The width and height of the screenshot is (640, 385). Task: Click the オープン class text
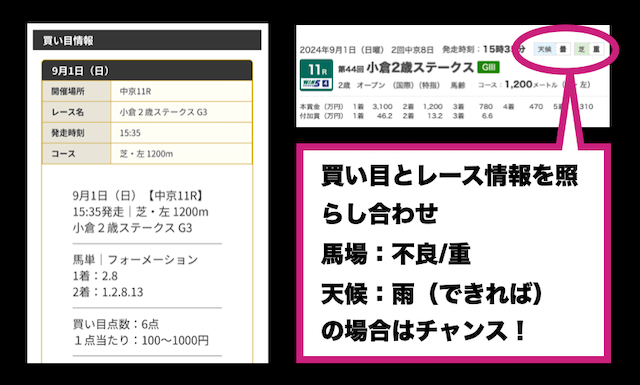[371, 85]
